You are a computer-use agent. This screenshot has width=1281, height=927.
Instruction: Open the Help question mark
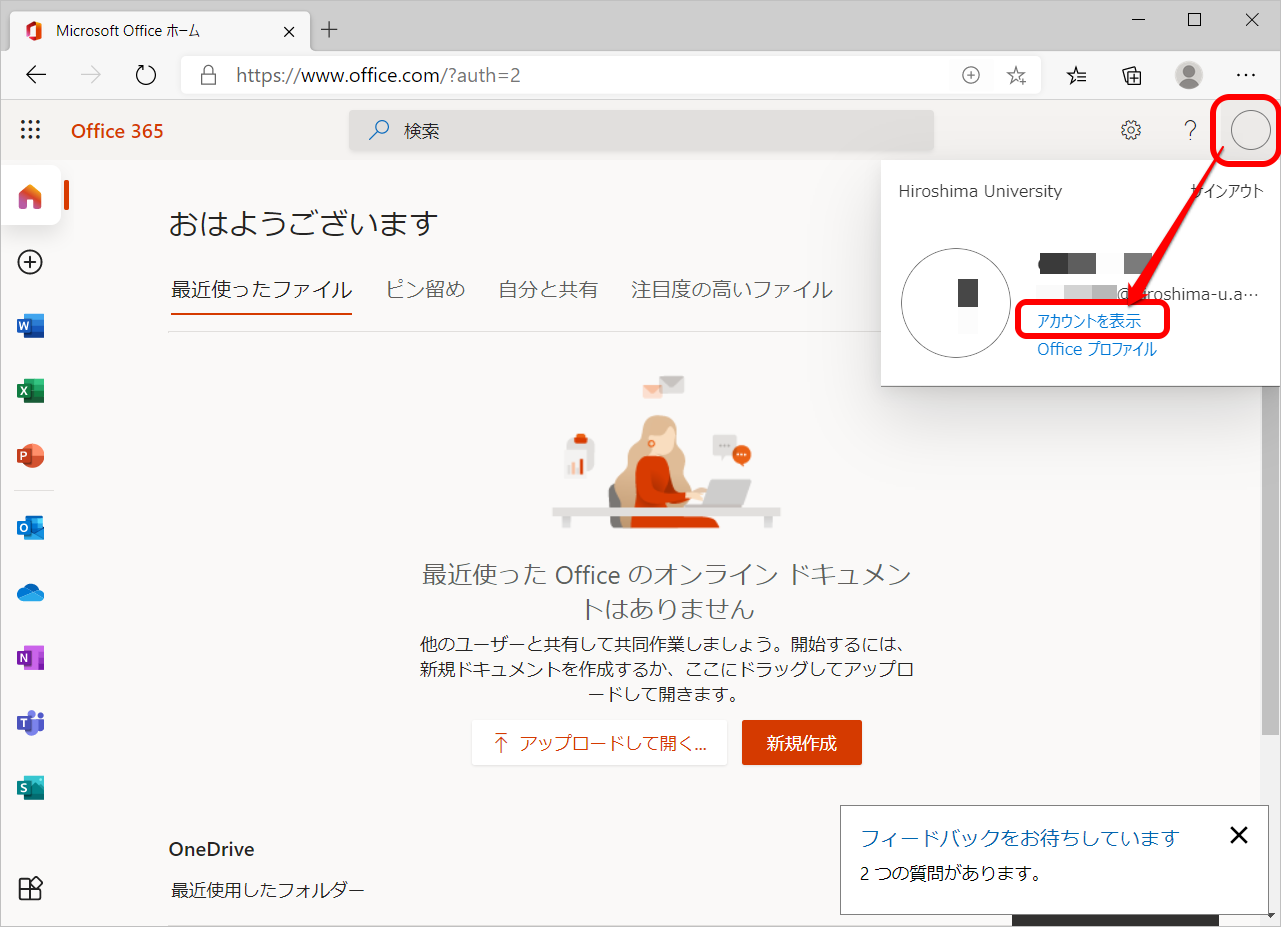(1190, 130)
